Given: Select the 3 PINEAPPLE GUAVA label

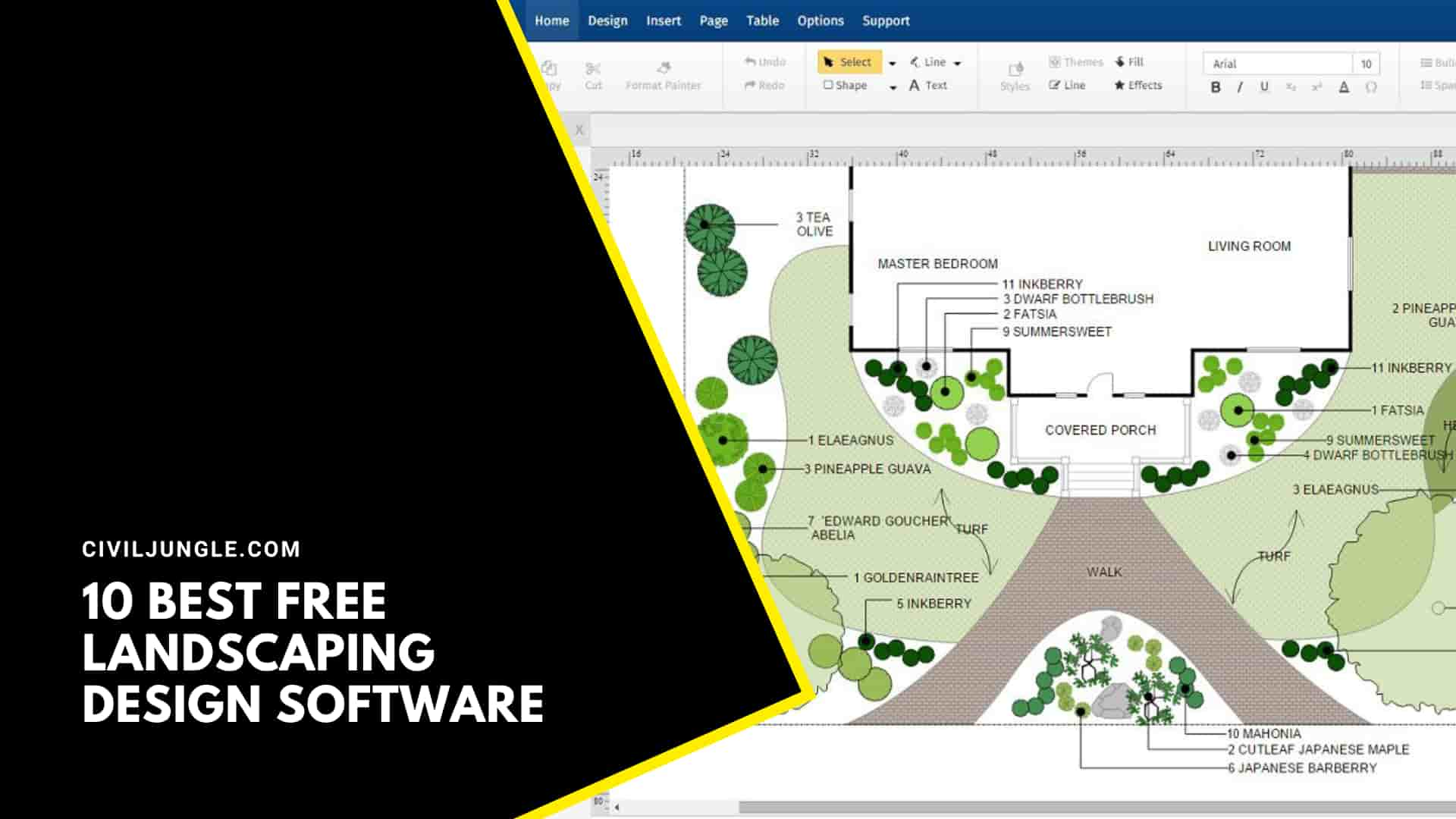Looking at the screenshot, I should (x=868, y=469).
